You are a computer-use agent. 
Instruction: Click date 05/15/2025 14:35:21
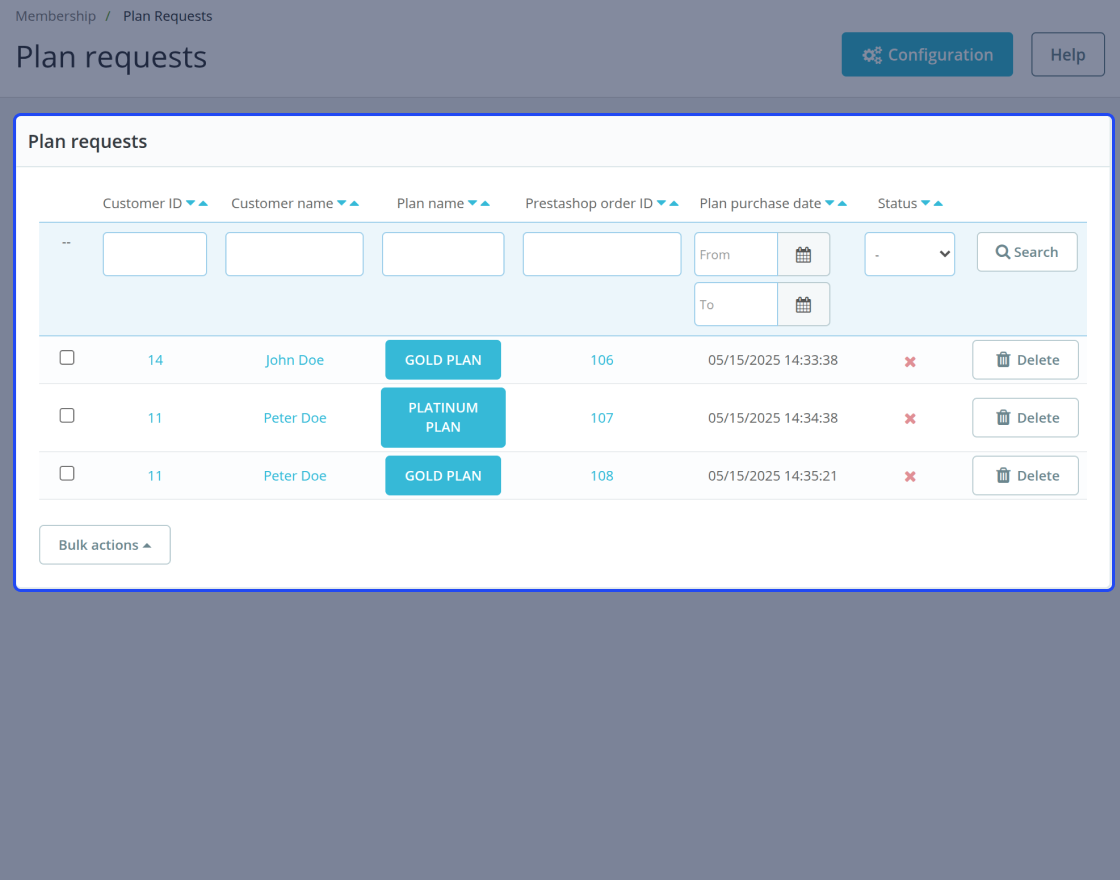point(773,476)
